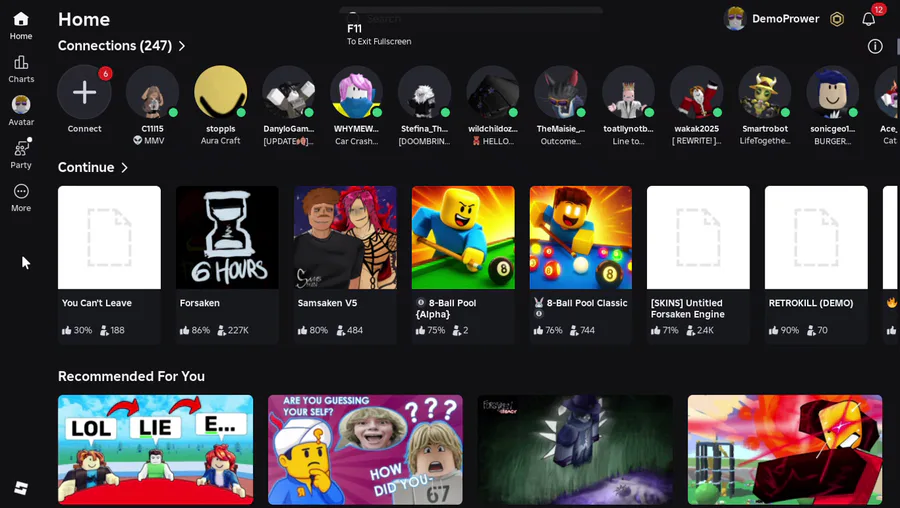Click the info icon near Connections
The height and width of the screenshot is (508, 900).
pyautogui.click(x=875, y=46)
